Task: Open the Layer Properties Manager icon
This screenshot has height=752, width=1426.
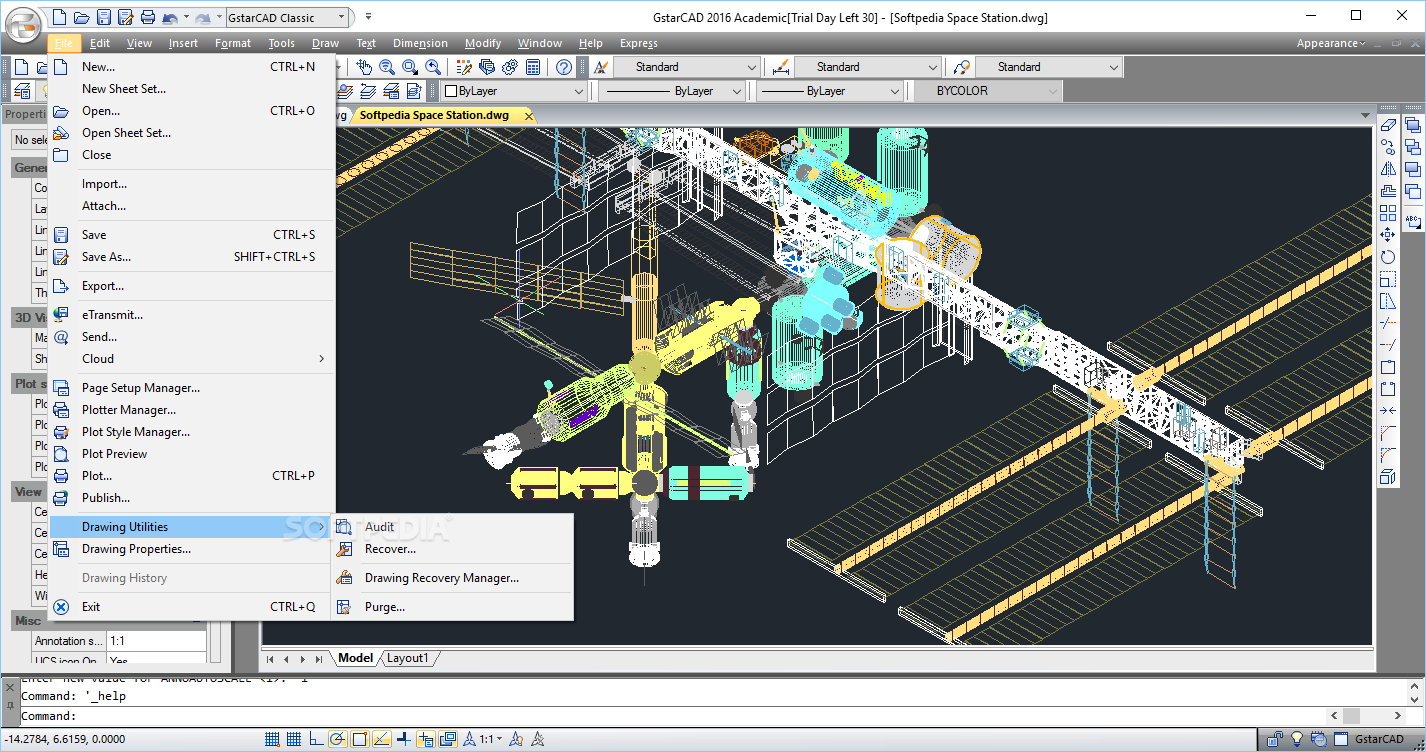Action: pyautogui.click(x=22, y=91)
